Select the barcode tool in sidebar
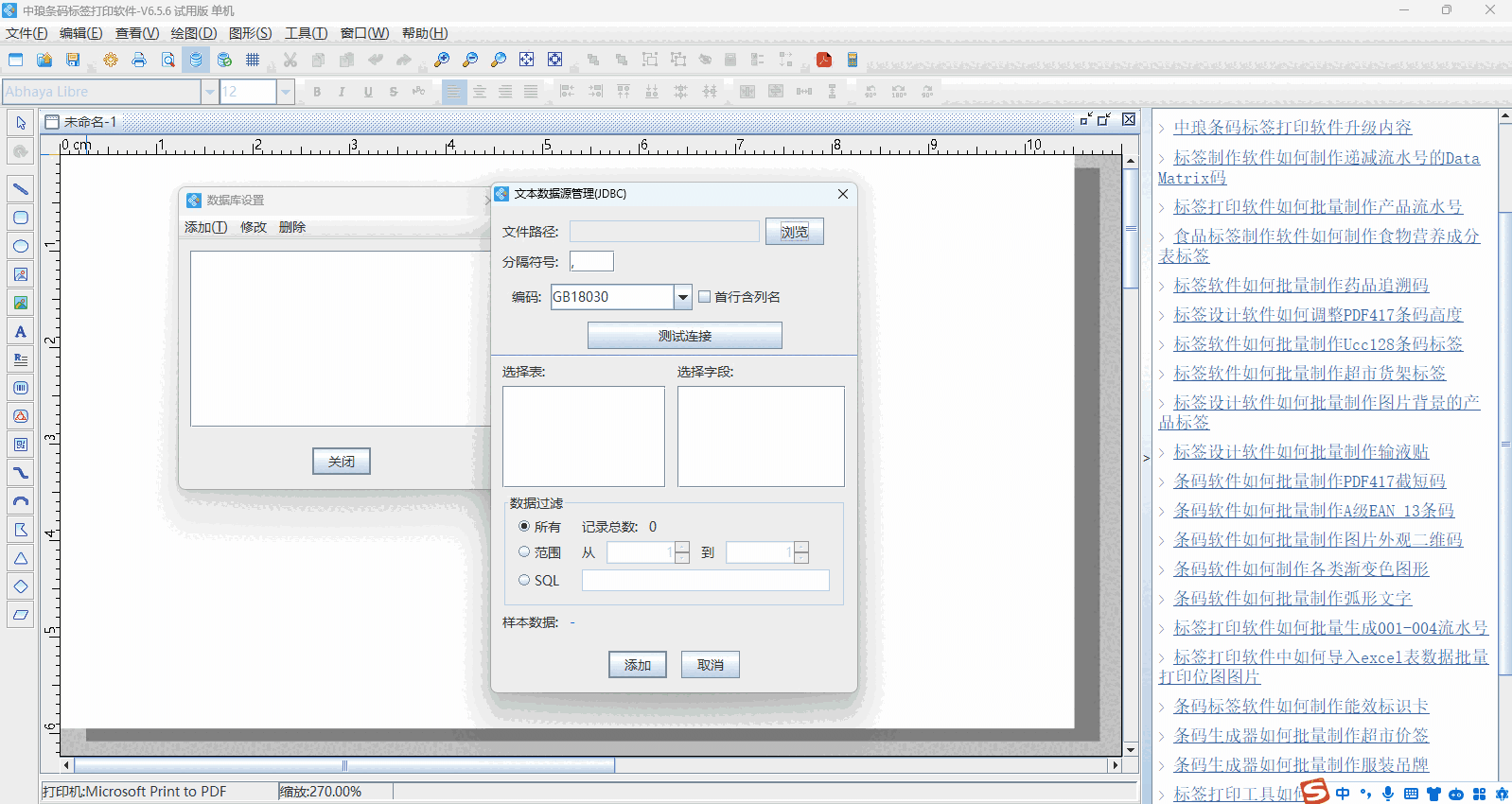 [x=21, y=388]
